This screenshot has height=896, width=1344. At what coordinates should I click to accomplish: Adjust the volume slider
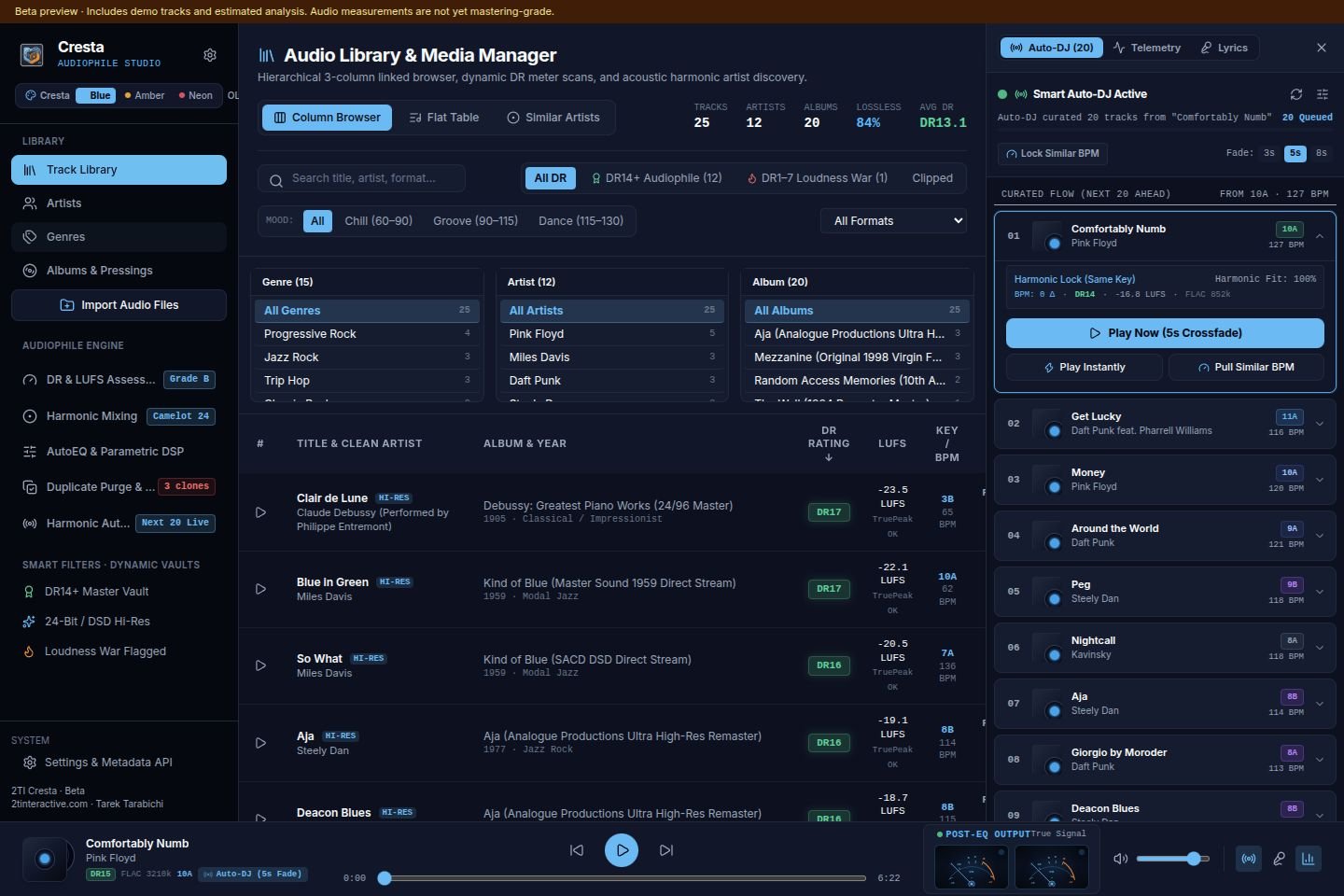(x=1173, y=859)
